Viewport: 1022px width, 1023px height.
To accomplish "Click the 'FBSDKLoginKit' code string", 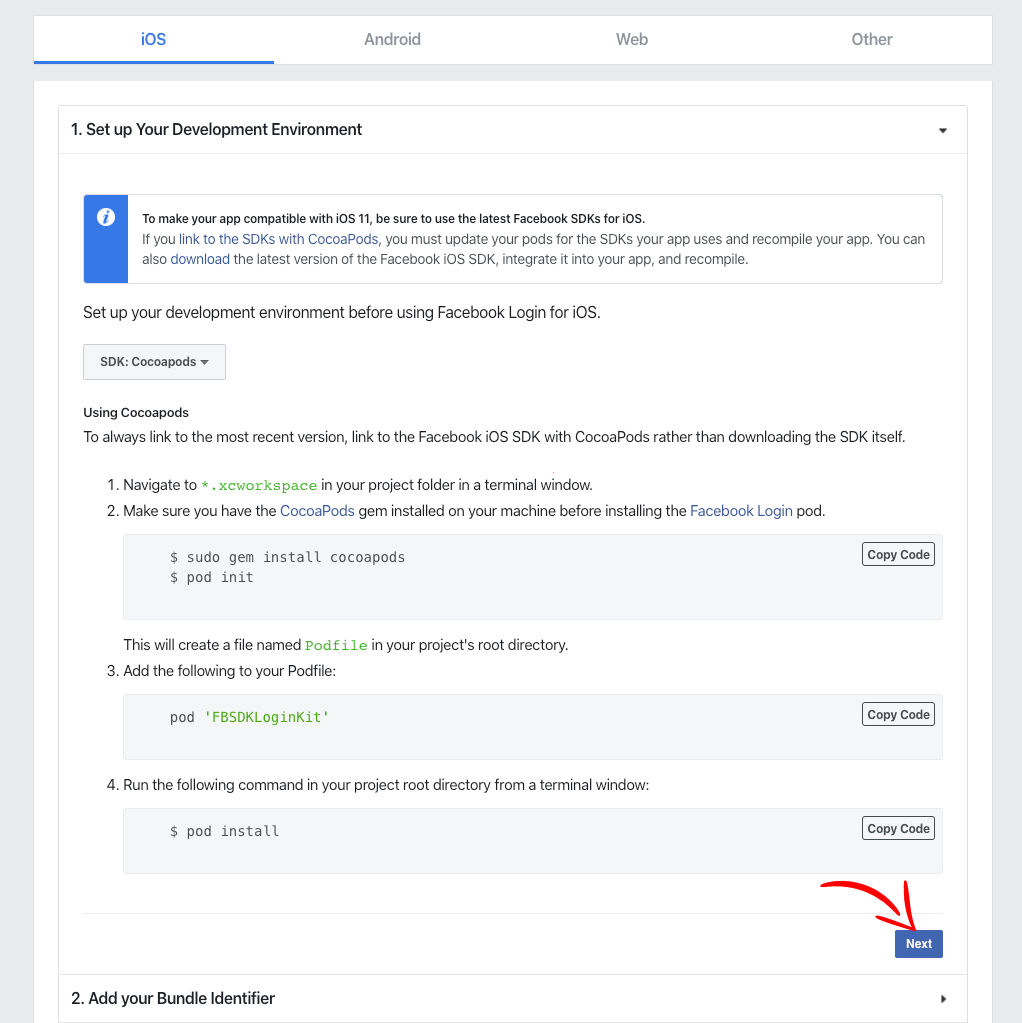I will tap(267, 718).
